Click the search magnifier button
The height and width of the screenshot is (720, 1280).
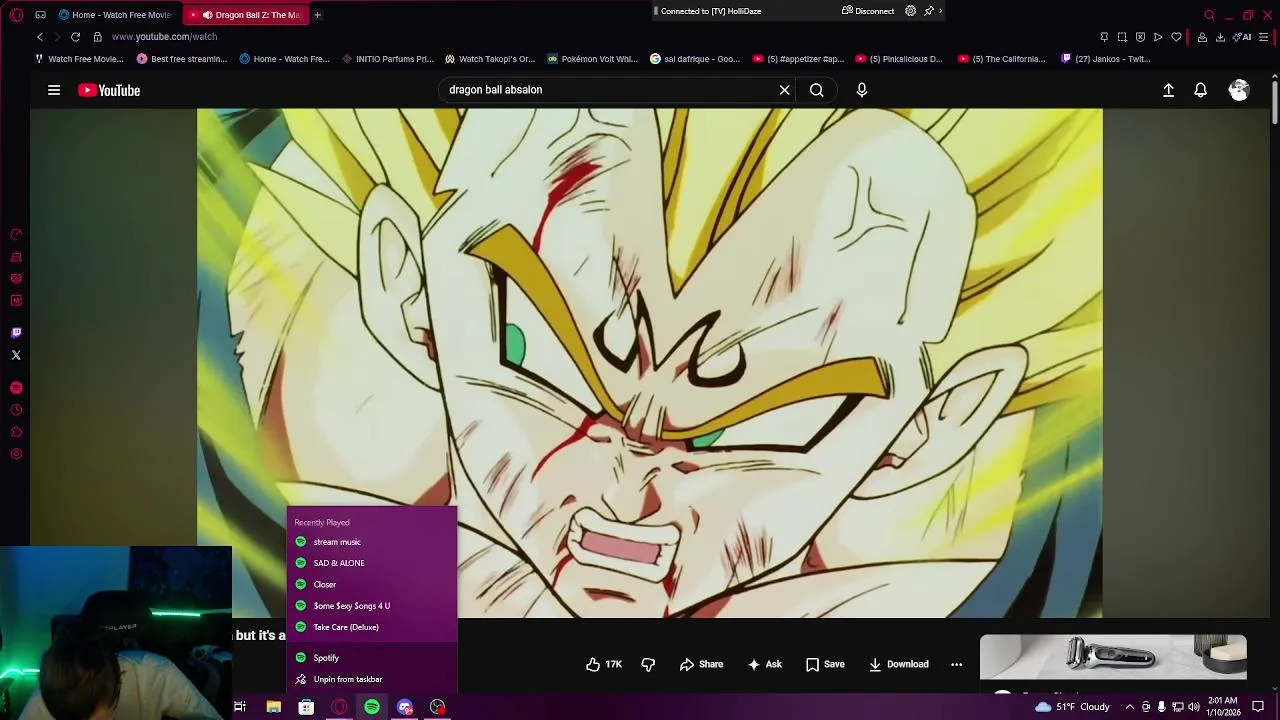click(x=817, y=90)
